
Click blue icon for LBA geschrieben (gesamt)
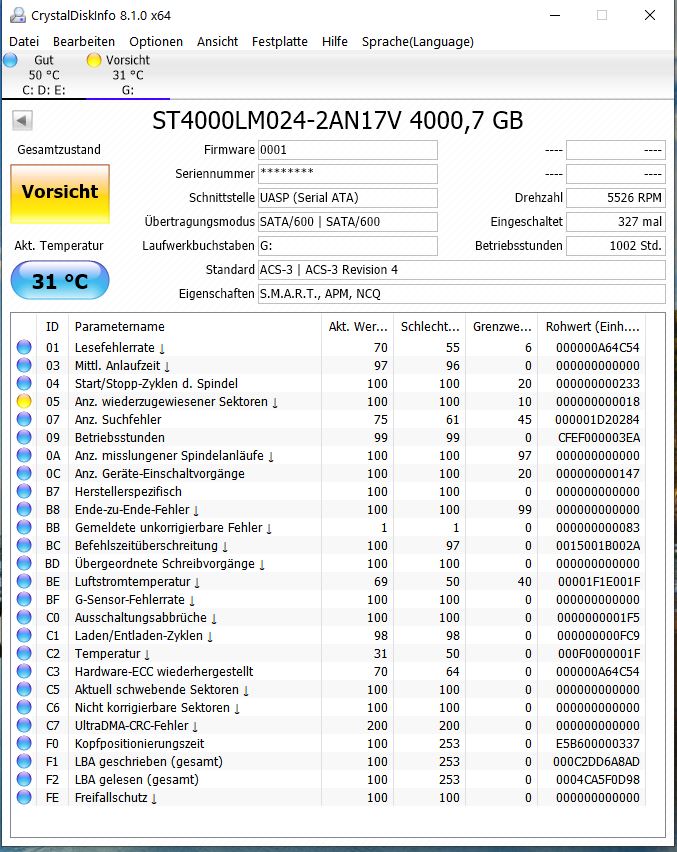click(24, 761)
